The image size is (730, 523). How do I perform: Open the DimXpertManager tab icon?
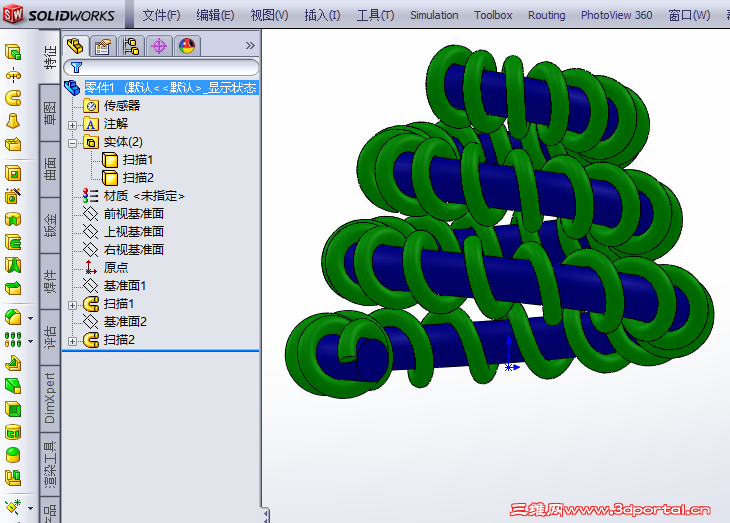[159, 46]
